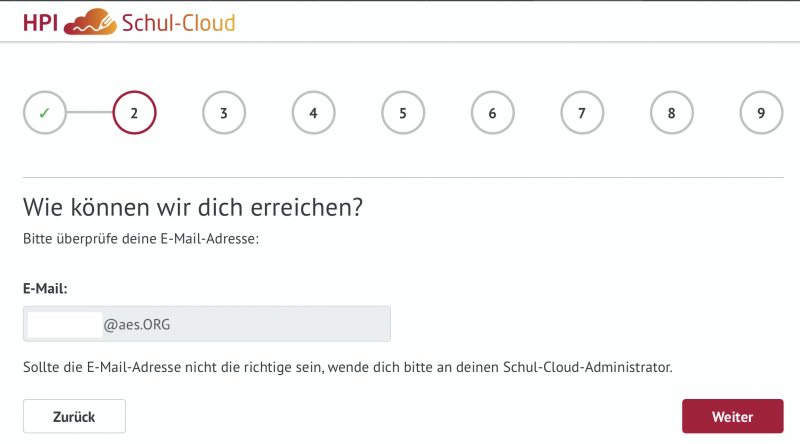Go to step 7 in the wizard
This screenshot has height=444, width=800.
pos(582,113)
